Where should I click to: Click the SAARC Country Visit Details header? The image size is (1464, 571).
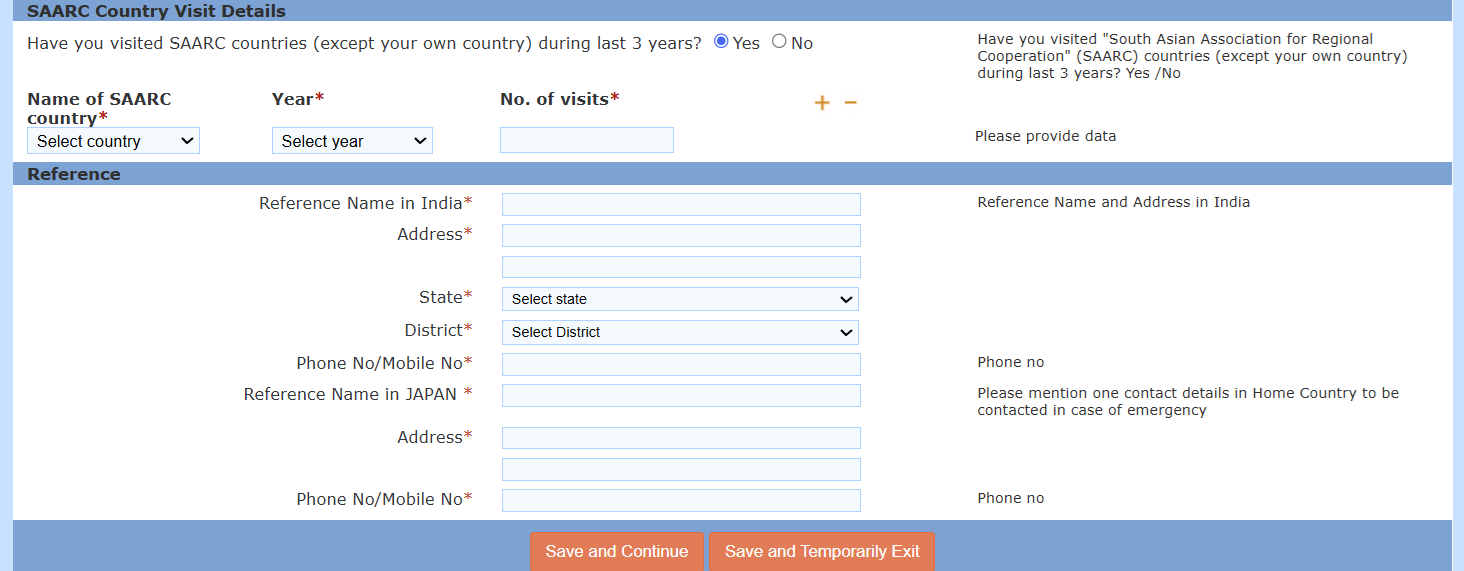click(156, 12)
